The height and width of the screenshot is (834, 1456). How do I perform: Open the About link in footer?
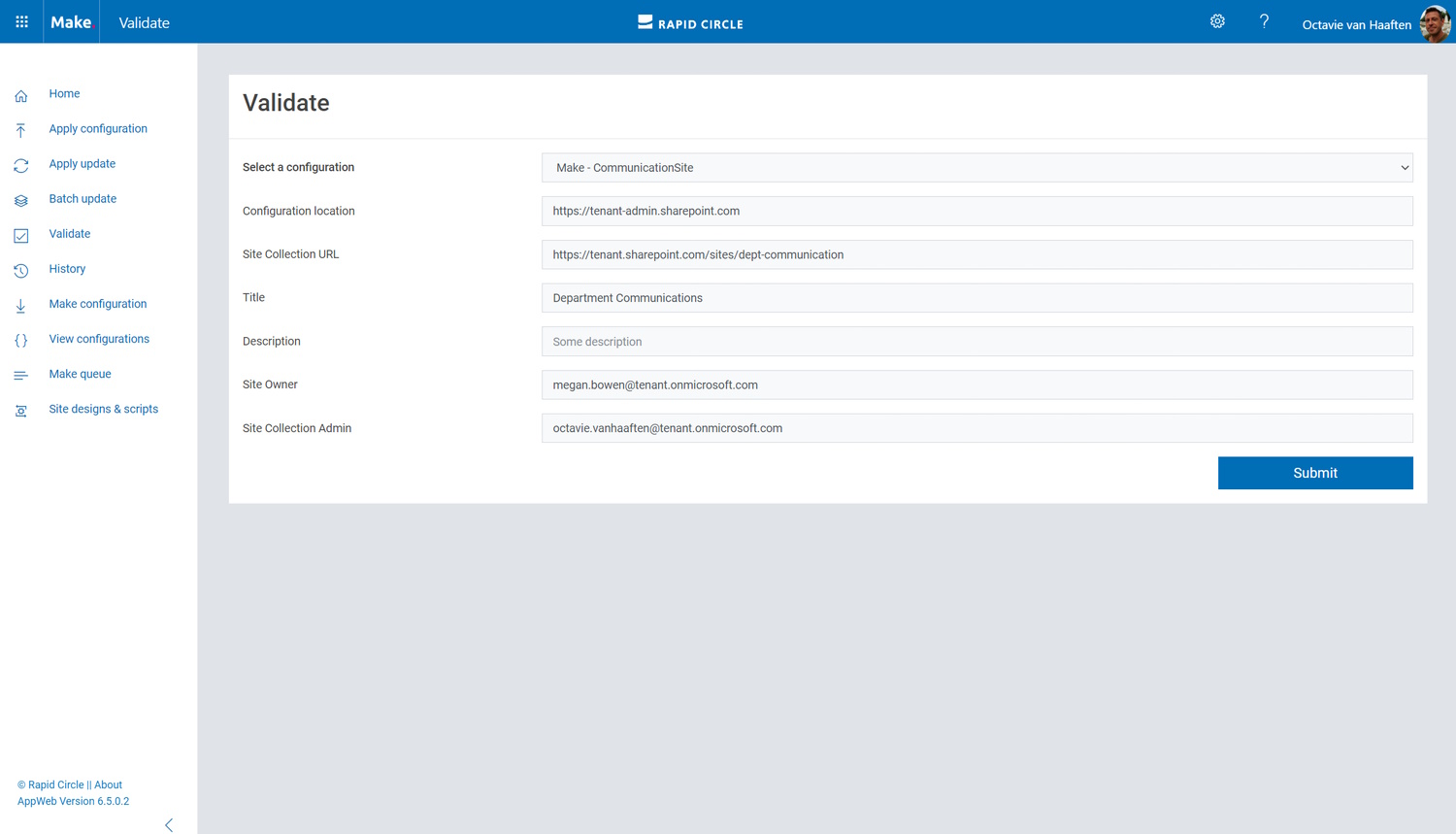[x=108, y=784]
